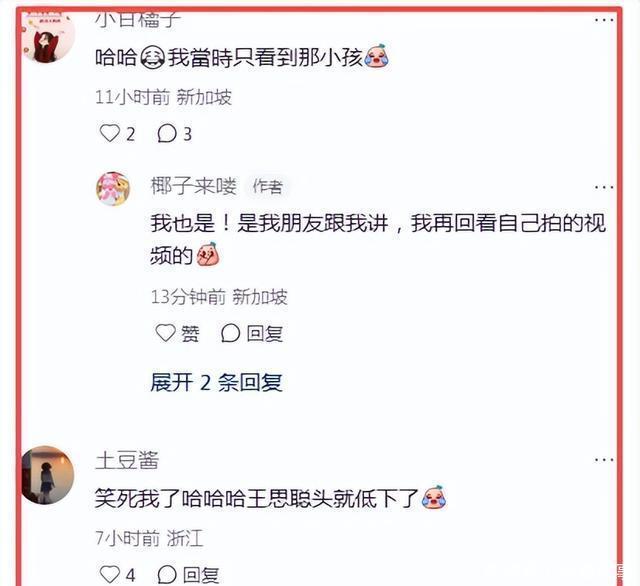Image resolution: width=640 pixels, height=586 pixels.
Task: Like the 小白橘子 comment via its heart icon
Action: (x=110, y=133)
